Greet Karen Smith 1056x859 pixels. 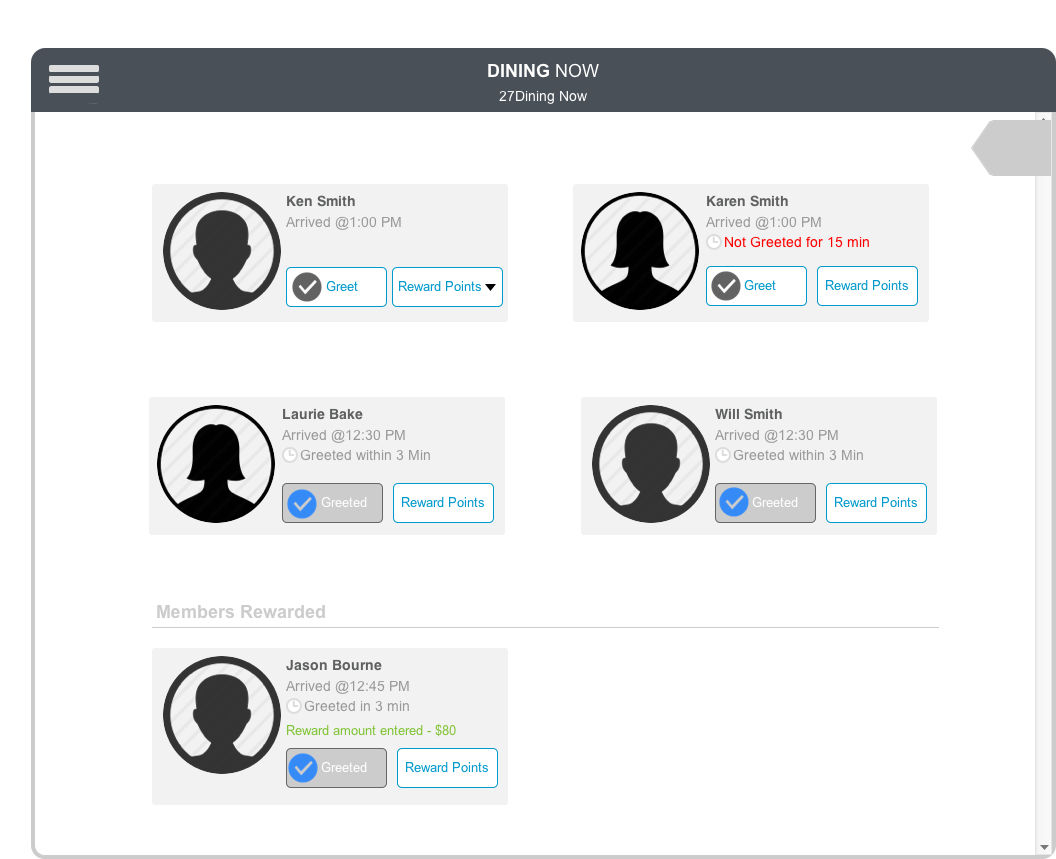tap(756, 286)
